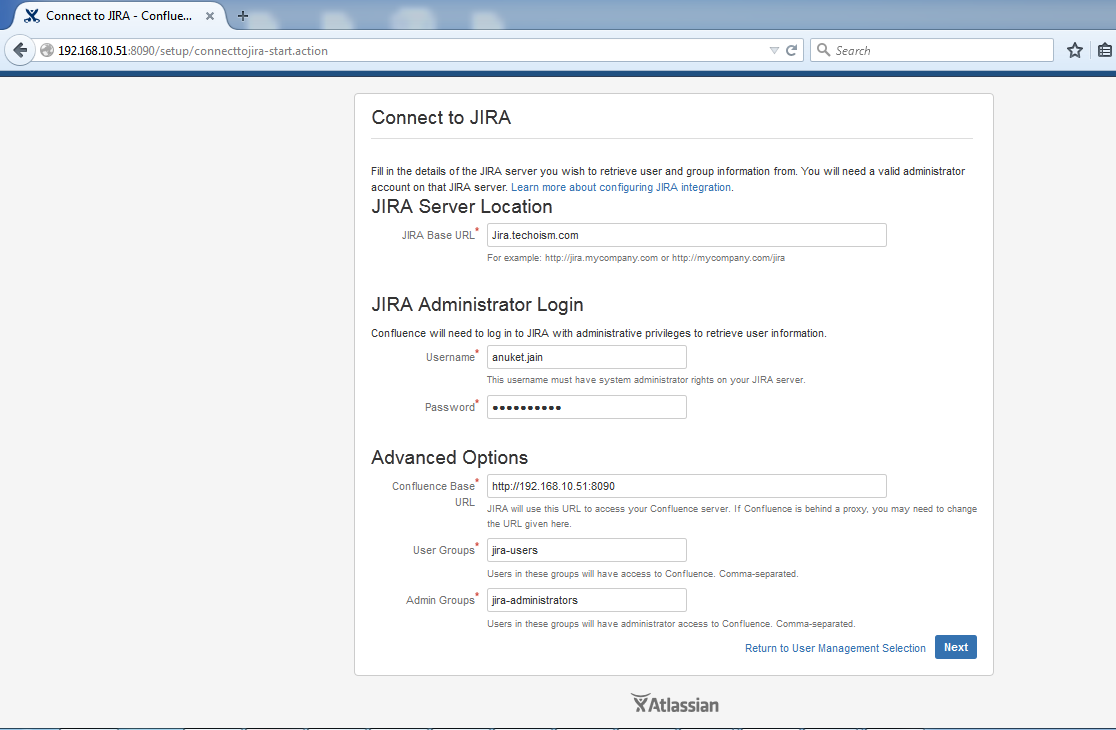Open the URL history dropdown arrow
This screenshot has height=730, width=1116.
[x=774, y=51]
